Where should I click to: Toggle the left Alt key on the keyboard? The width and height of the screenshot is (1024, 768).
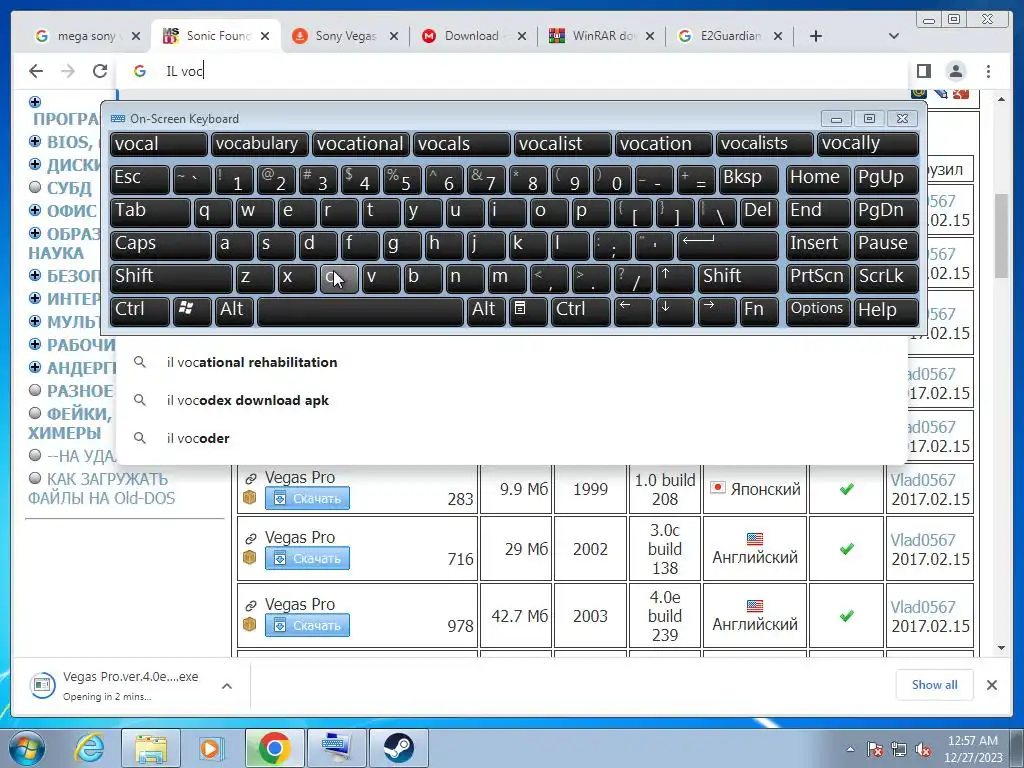click(x=234, y=311)
